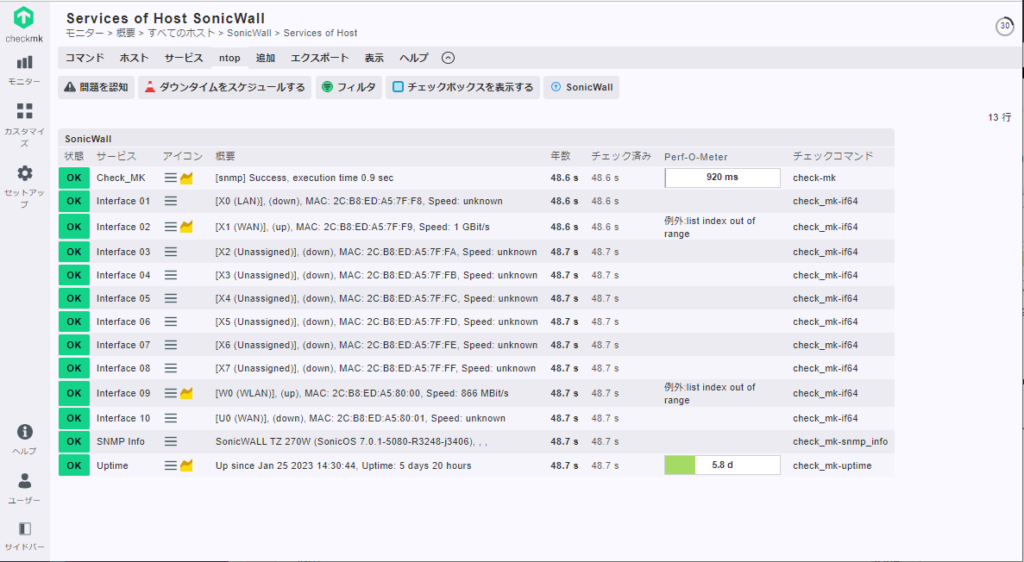Open the カスタマイズ sidebar menu

[24, 124]
